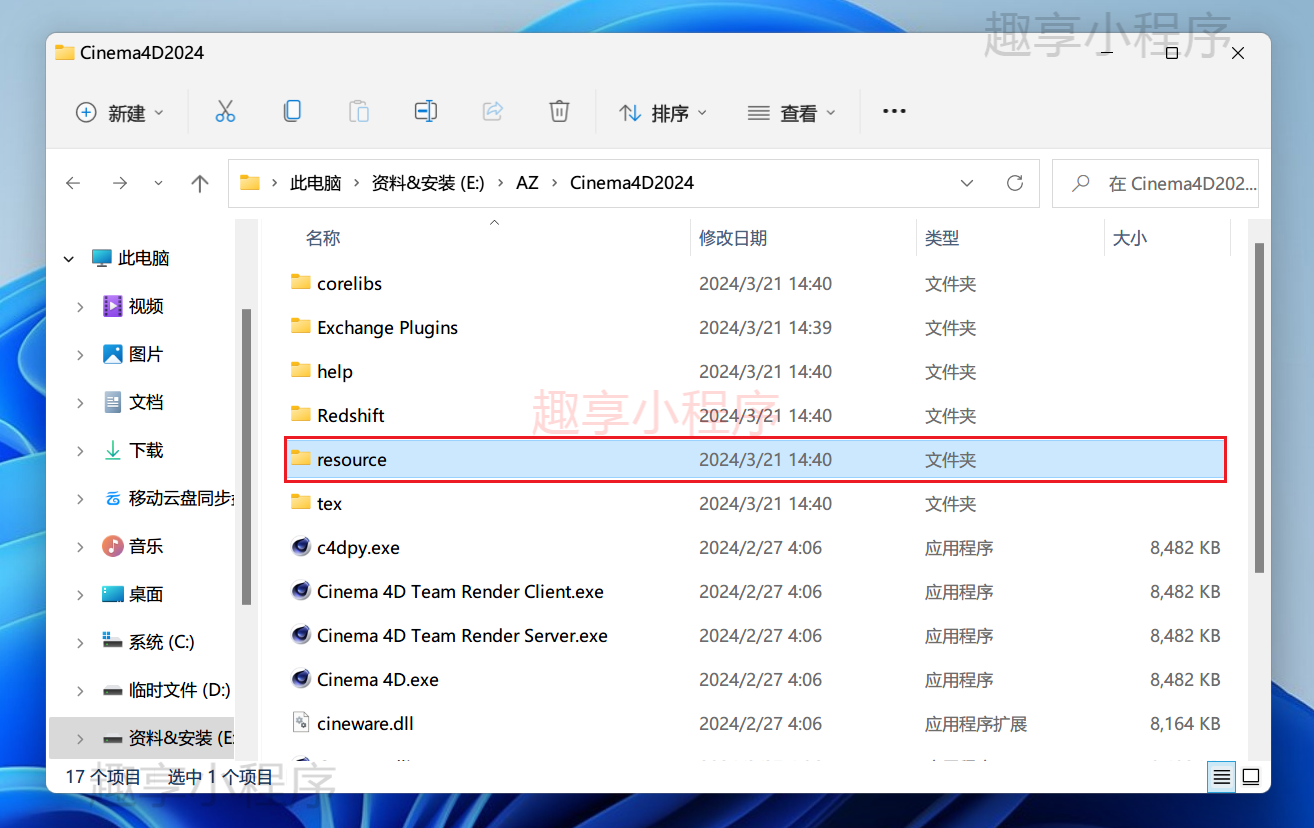The image size is (1314, 828).
Task: Click the search box 在 Cinema4D202...
Action: pos(1155,183)
